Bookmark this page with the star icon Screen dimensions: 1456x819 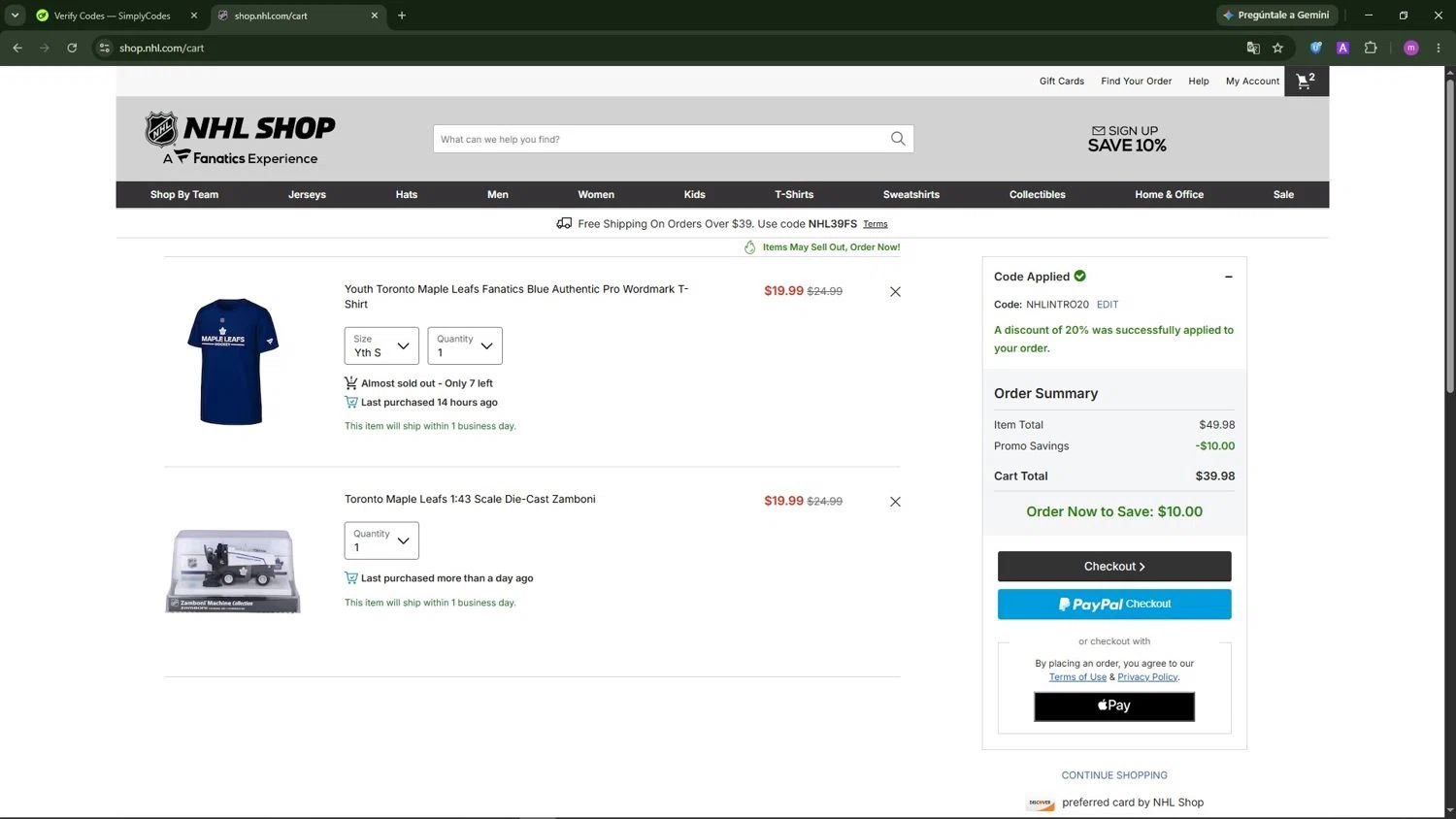click(1277, 48)
